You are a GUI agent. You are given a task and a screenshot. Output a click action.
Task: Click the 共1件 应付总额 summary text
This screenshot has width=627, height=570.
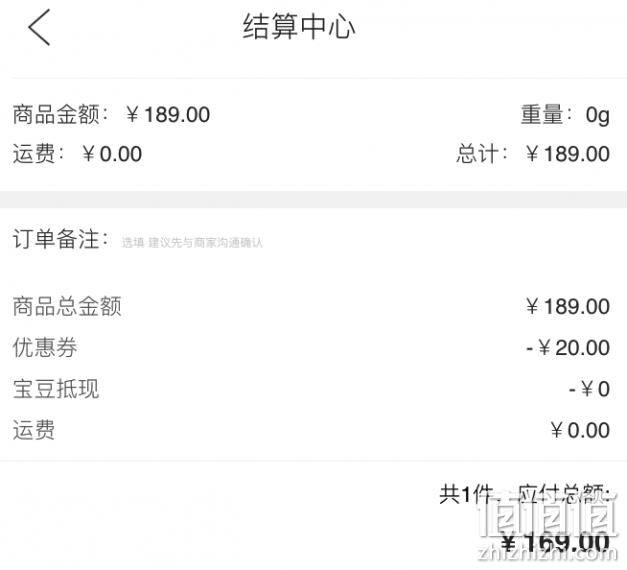tap(525, 494)
